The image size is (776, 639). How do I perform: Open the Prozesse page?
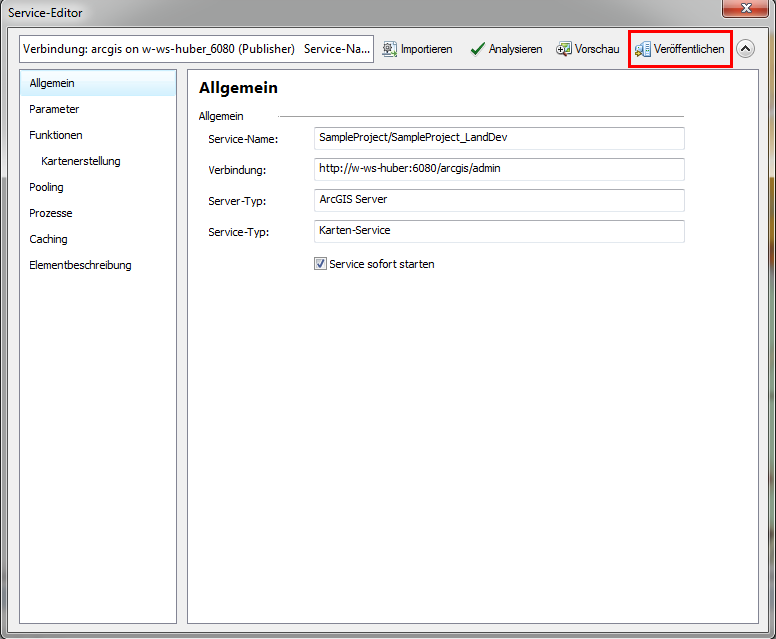pyautogui.click(x=51, y=213)
